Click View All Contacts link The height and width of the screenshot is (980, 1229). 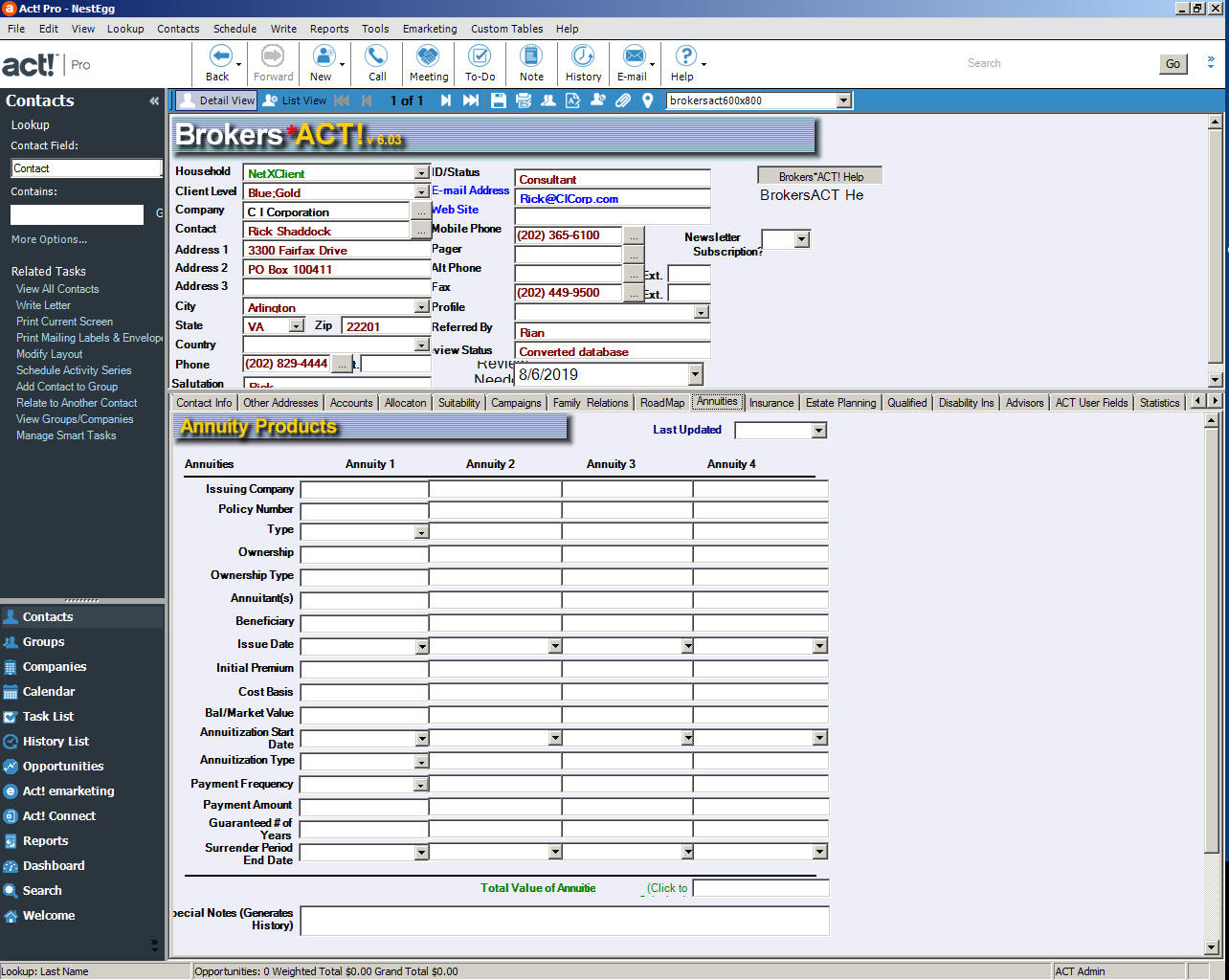(57, 289)
